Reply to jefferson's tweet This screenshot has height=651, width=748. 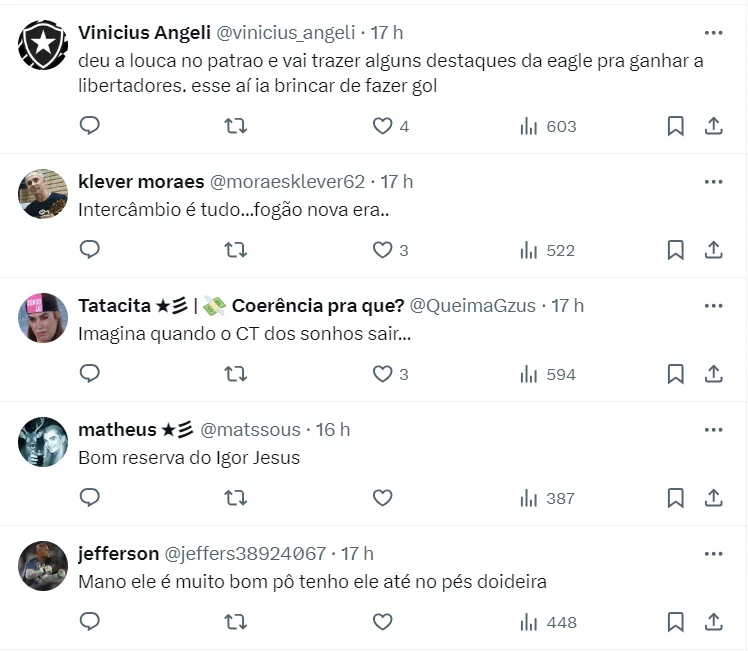click(90, 622)
